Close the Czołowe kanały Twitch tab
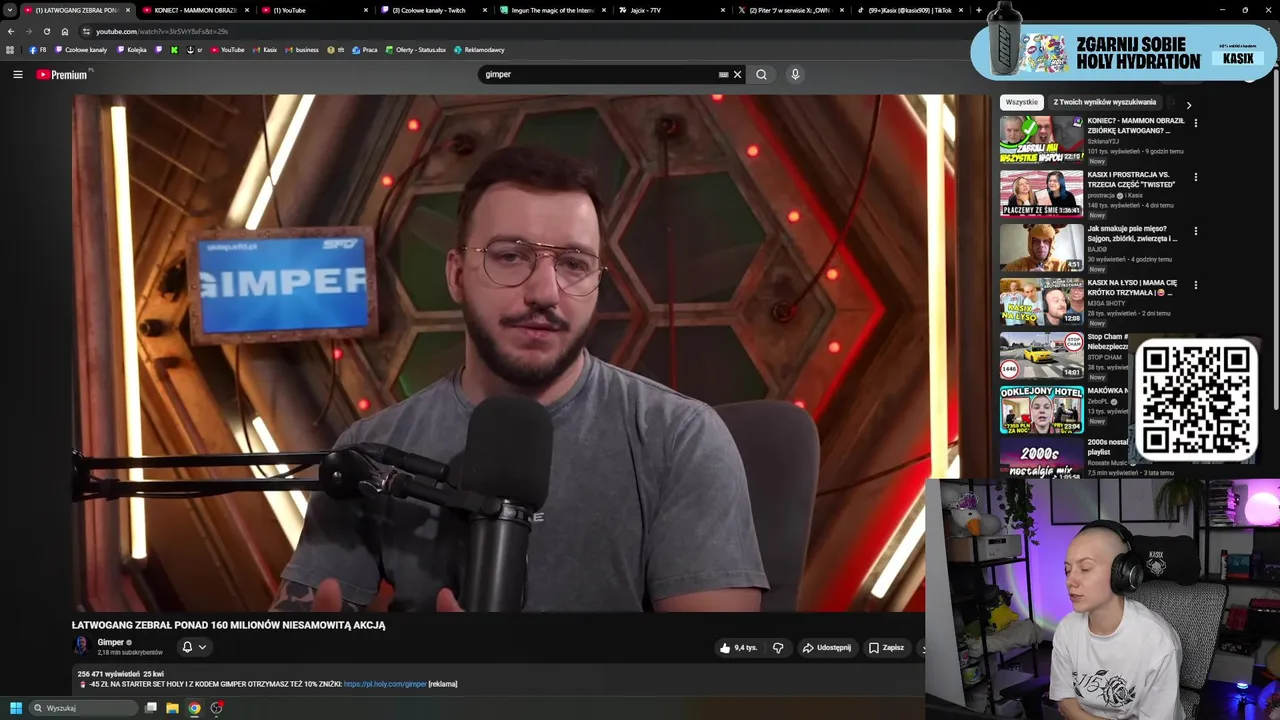The image size is (1280, 720). click(x=485, y=10)
